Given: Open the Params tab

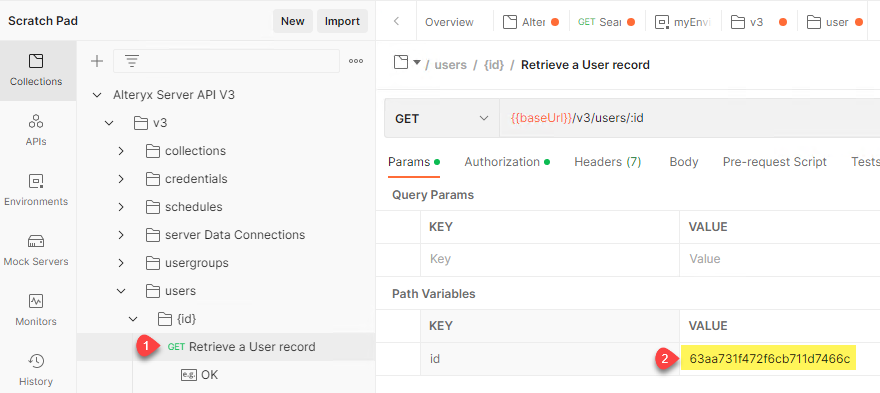Looking at the screenshot, I should [x=414, y=162].
